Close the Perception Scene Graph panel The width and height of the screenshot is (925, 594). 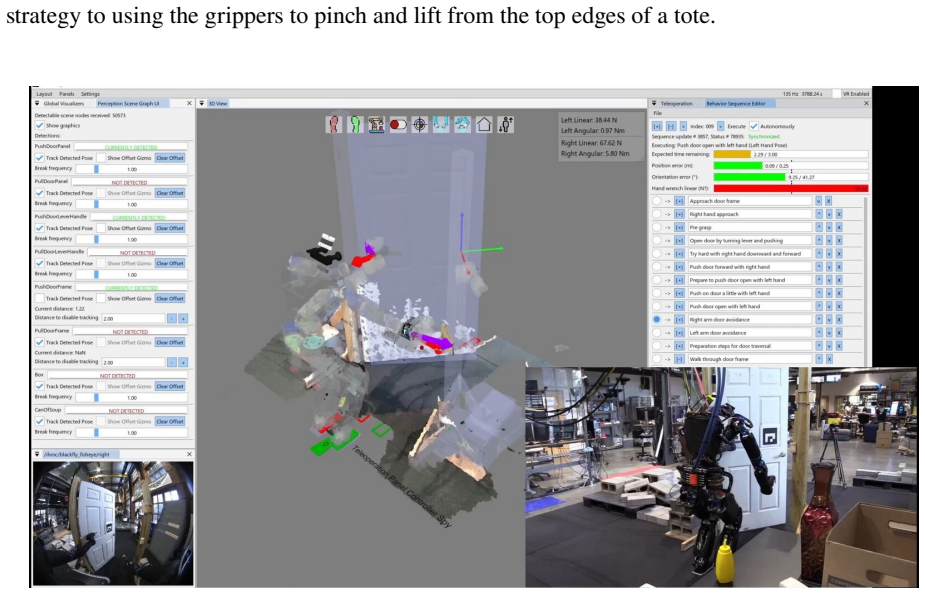(189, 103)
